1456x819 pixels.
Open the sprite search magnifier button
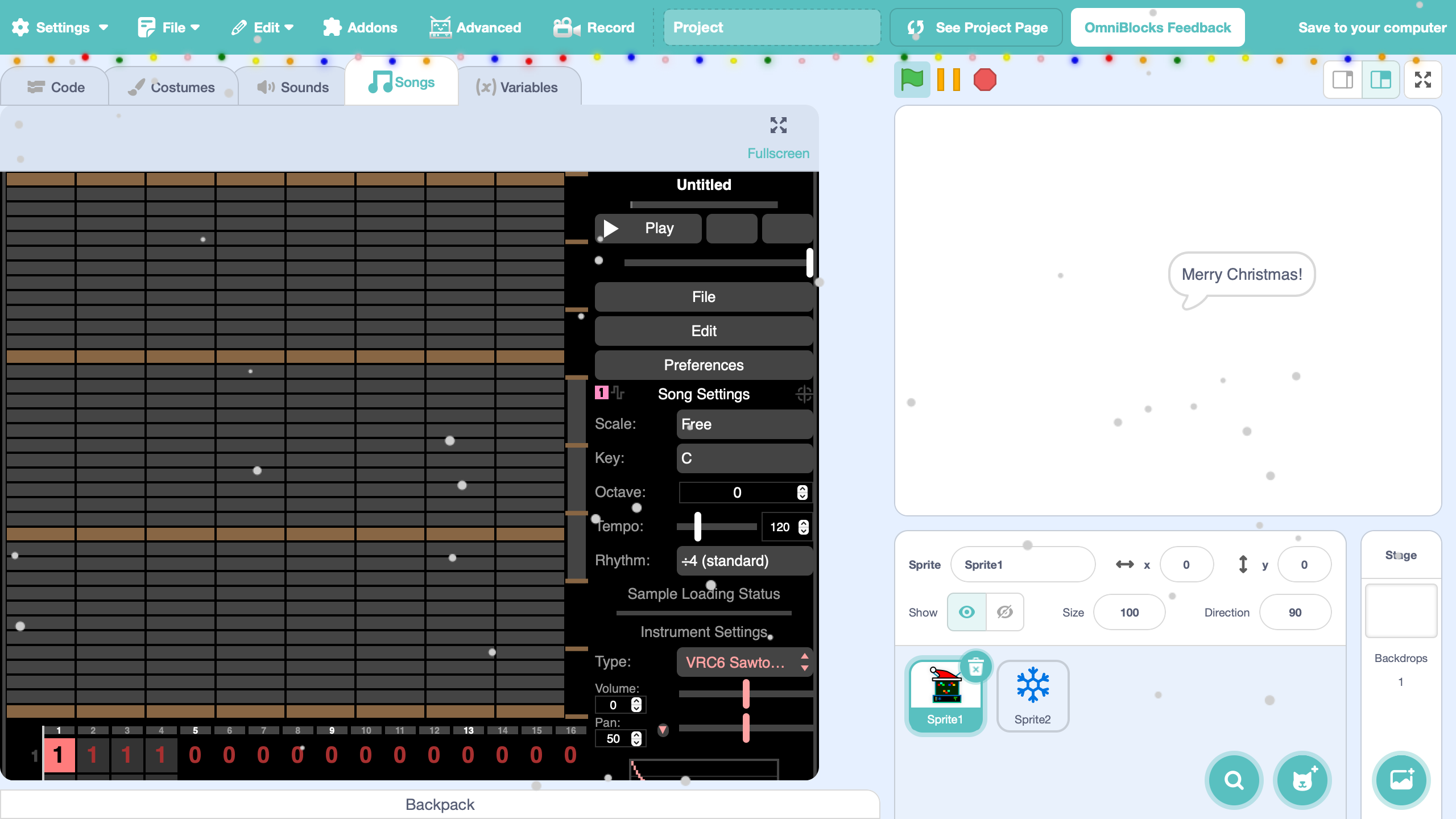coord(1234,780)
